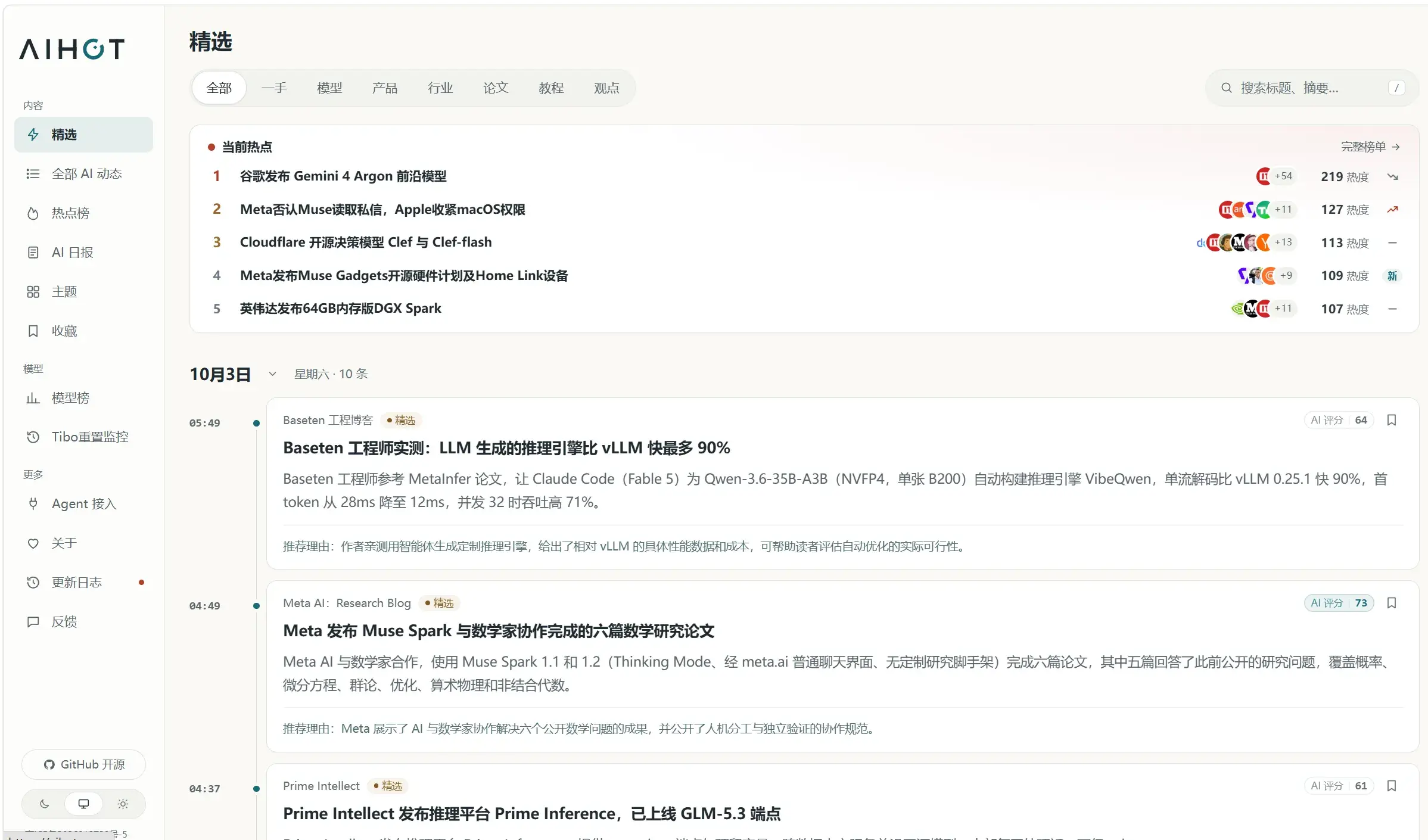Screen dimensions: 1428x840
Task: Open Agent 接入 page
Action: click(83, 504)
